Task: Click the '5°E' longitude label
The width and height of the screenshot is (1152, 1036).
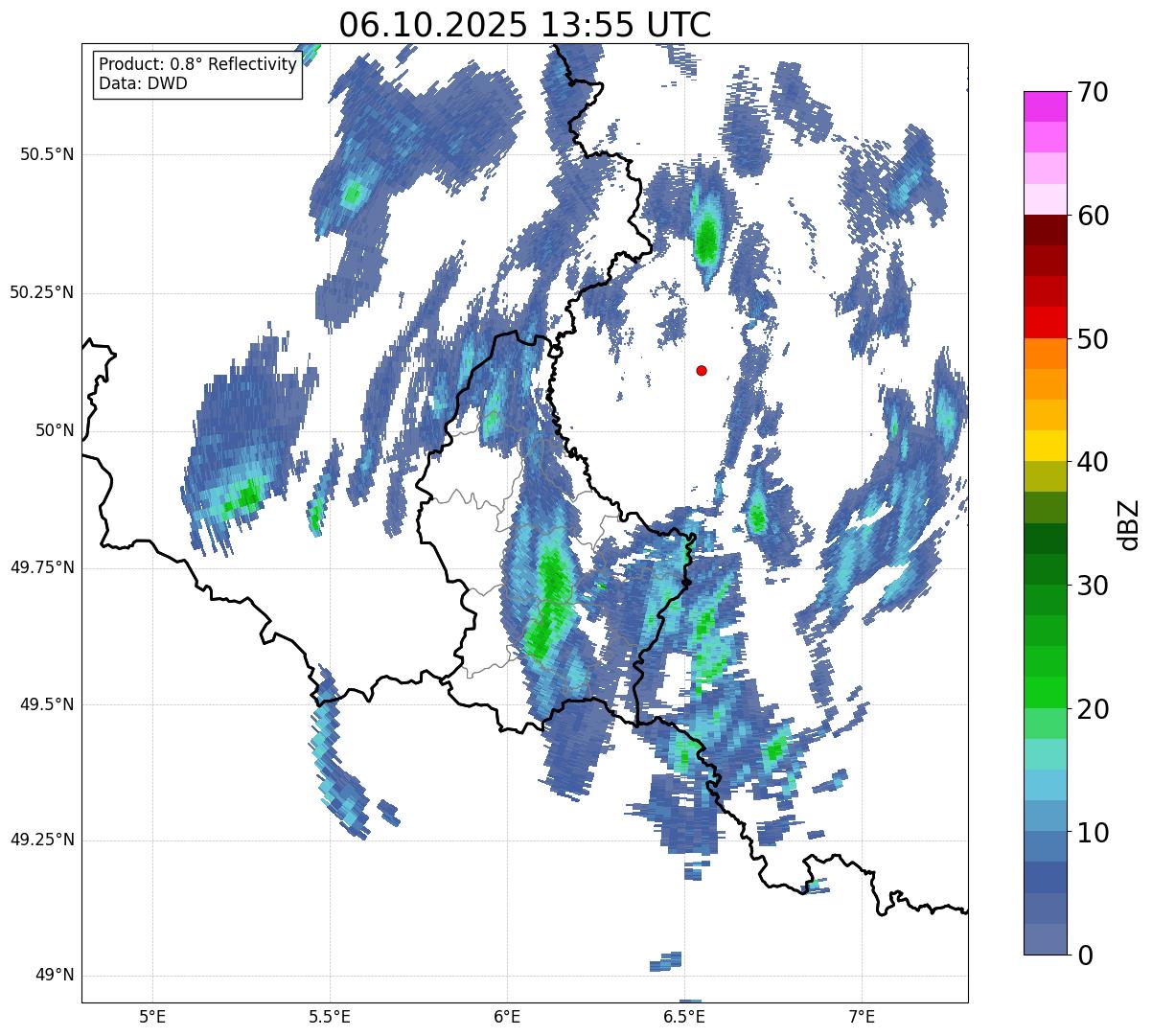Action: tap(152, 1016)
